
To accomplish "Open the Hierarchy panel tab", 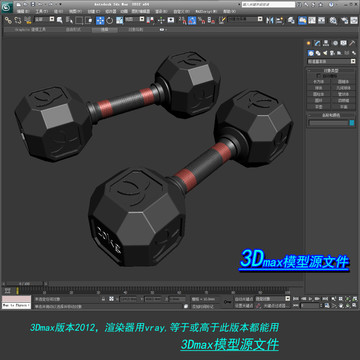I will click(326, 43).
